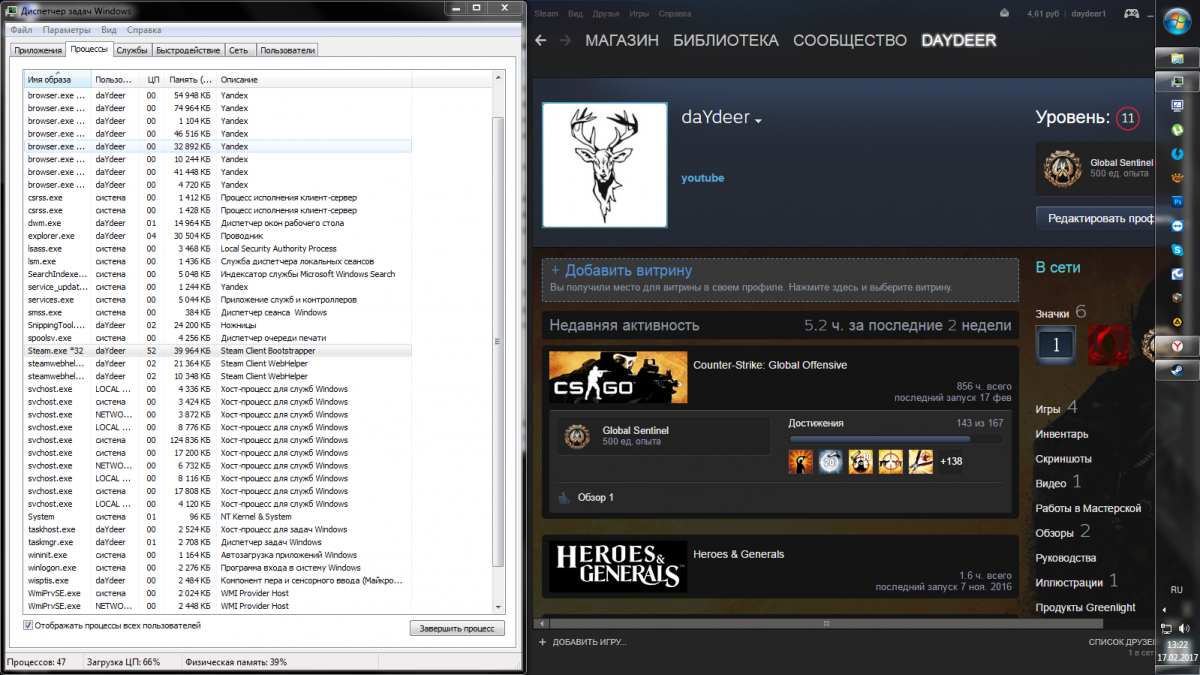Go to БИБЛИОТЕКА in Steam

(x=726, y=41)
